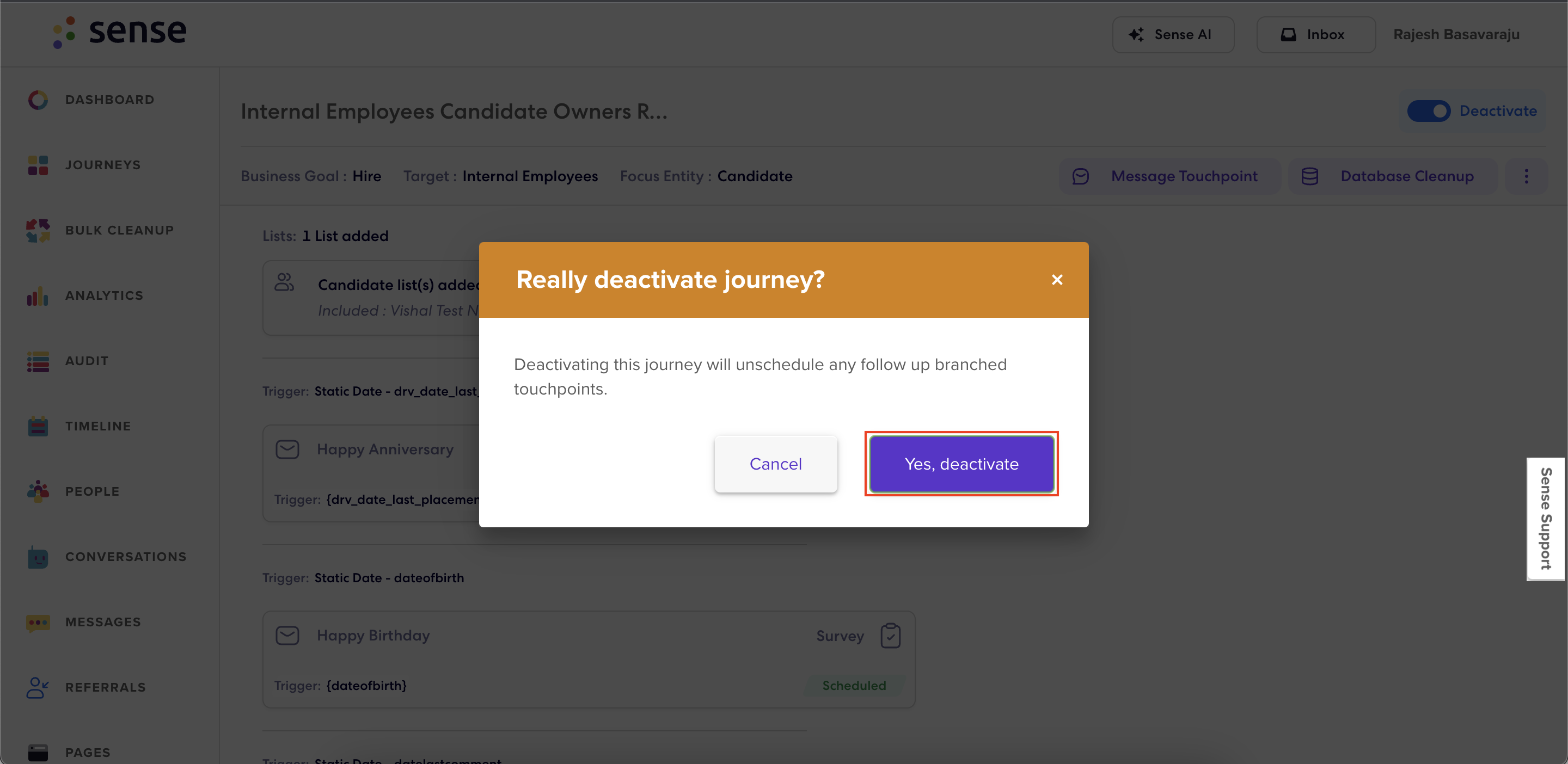Image resolution: width=1568 pixels, height=764 pixels.
Task: Go to ANALYTICS menu item
Action: pos(104,295)
